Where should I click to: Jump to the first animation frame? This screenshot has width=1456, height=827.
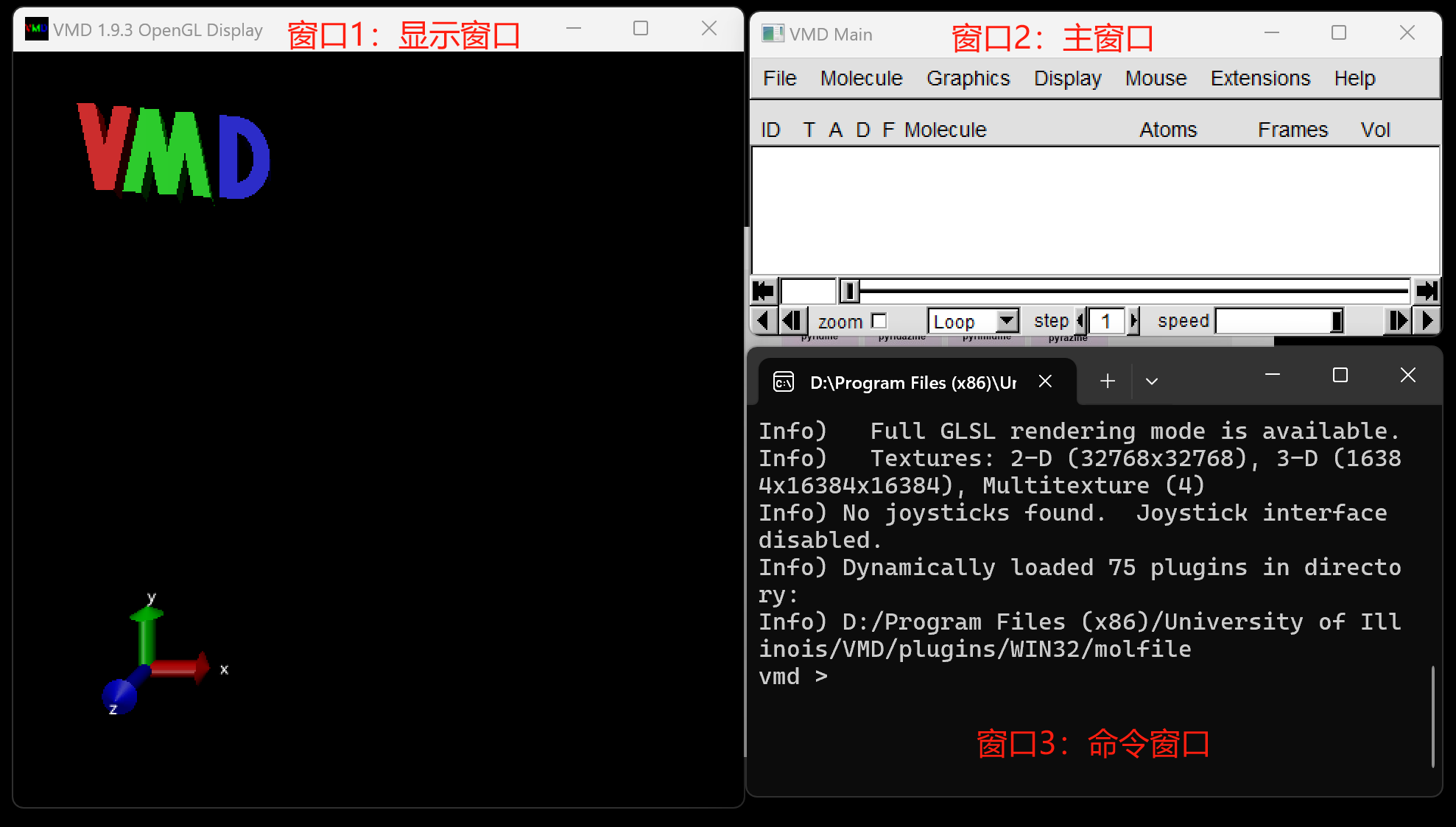764,291
